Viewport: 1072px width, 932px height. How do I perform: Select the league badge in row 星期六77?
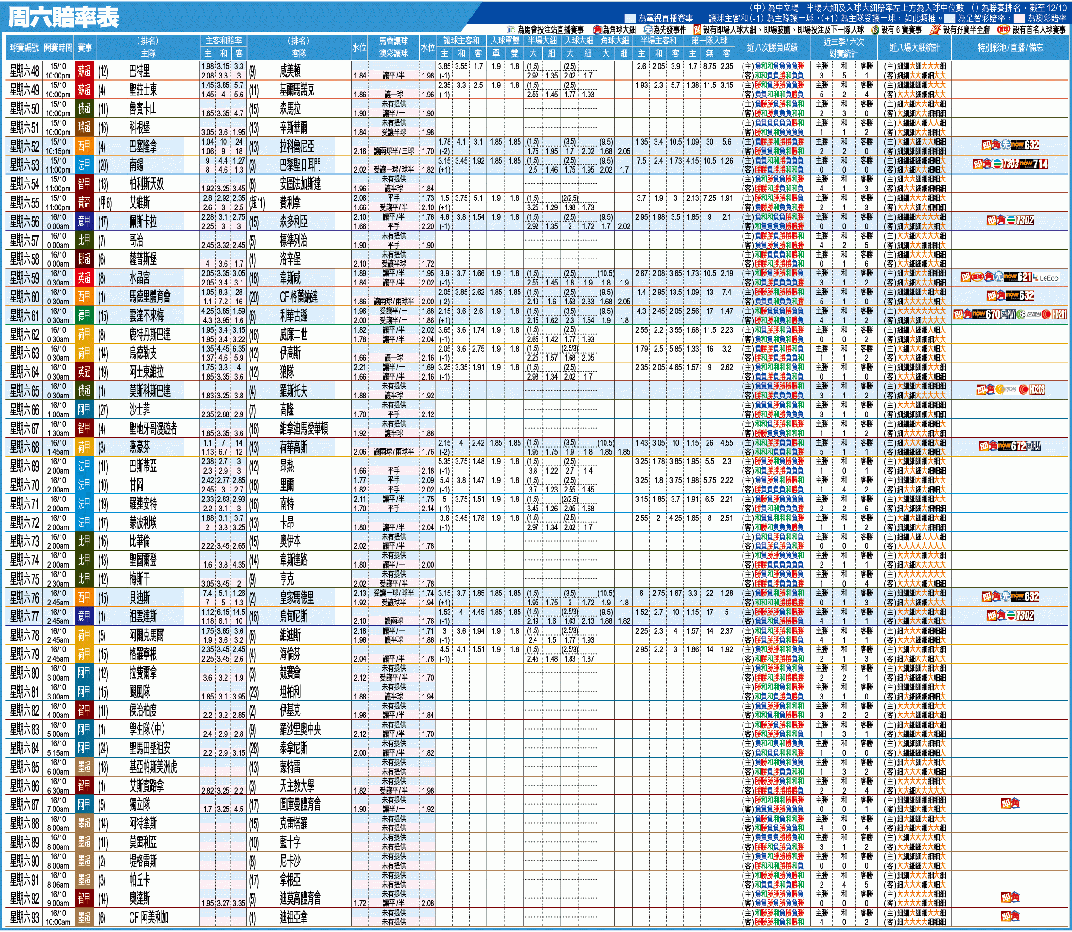[84, 616]
